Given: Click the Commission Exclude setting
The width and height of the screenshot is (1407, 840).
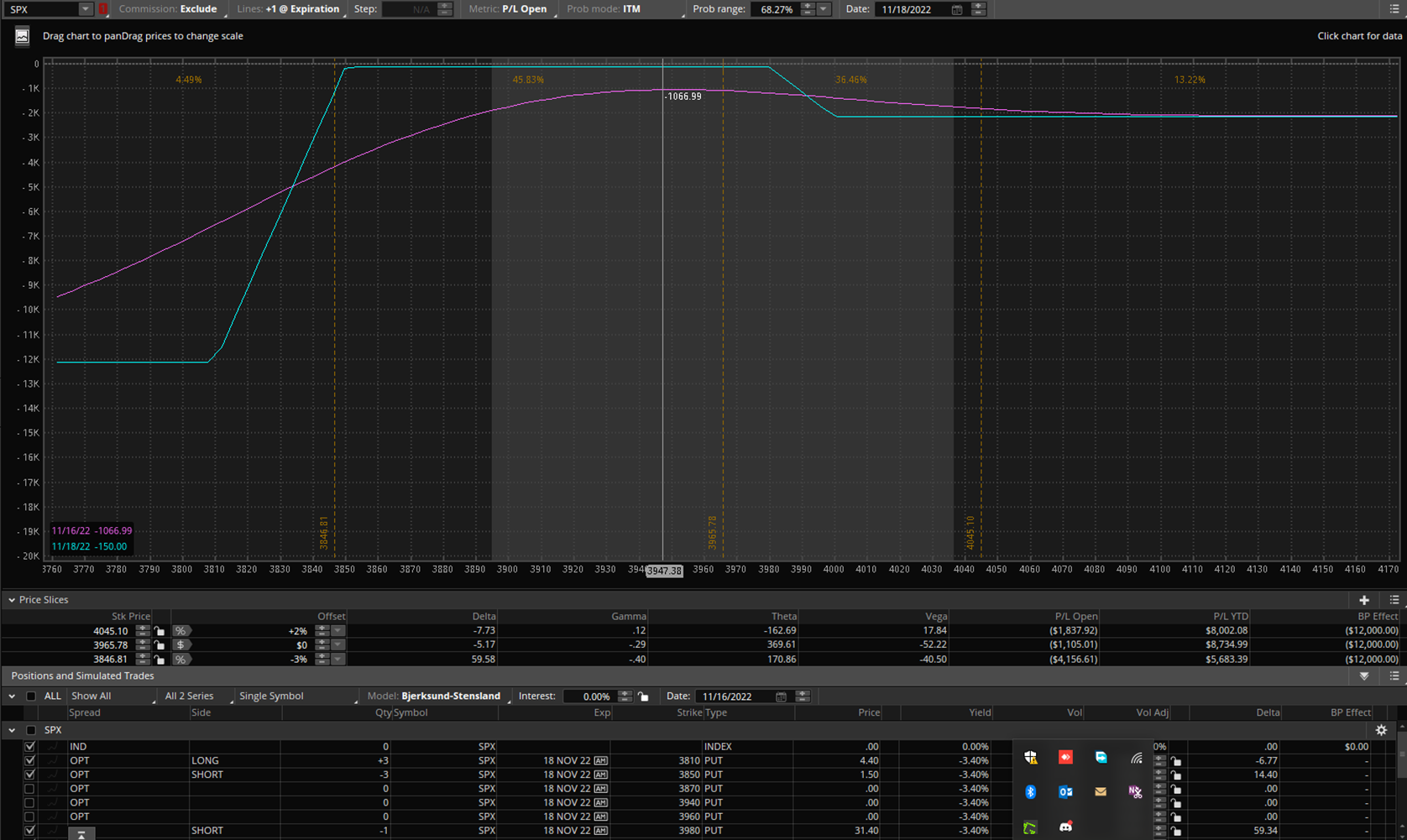Looking at the screenshot, I should click(198, 9).
